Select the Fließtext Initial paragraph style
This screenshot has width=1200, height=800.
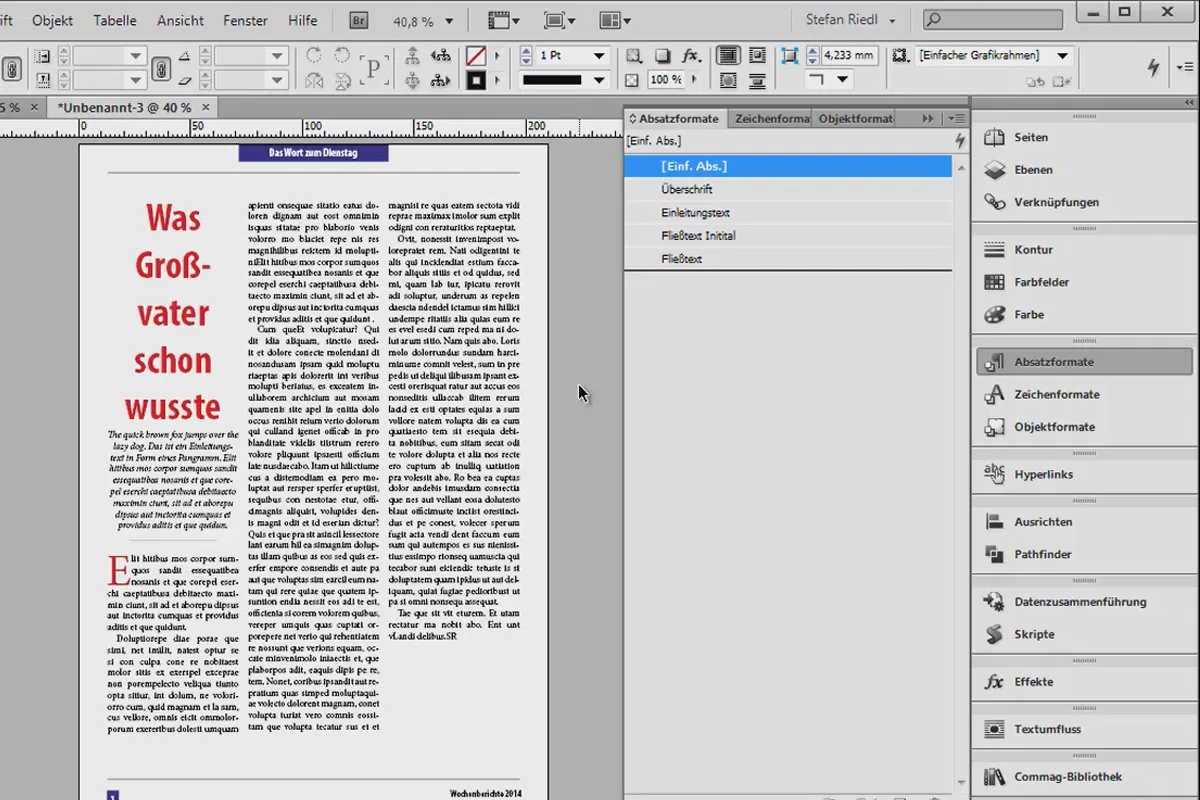click(x=788, y=235)
